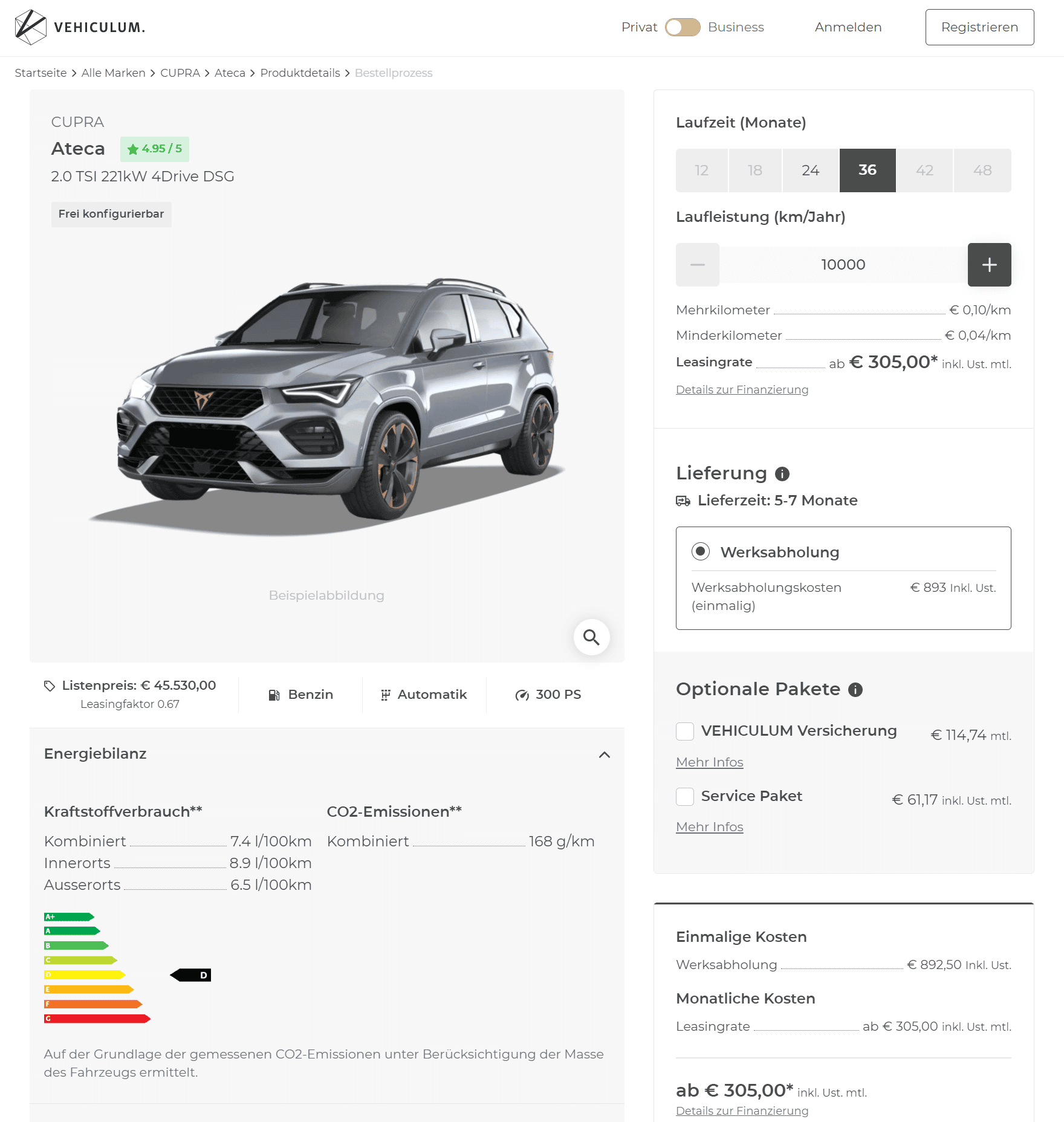The height and width of the screenshot is (1122, 1064).
Task: Go to Produktdetails breadcrumb
Action: tap(300, 73)
